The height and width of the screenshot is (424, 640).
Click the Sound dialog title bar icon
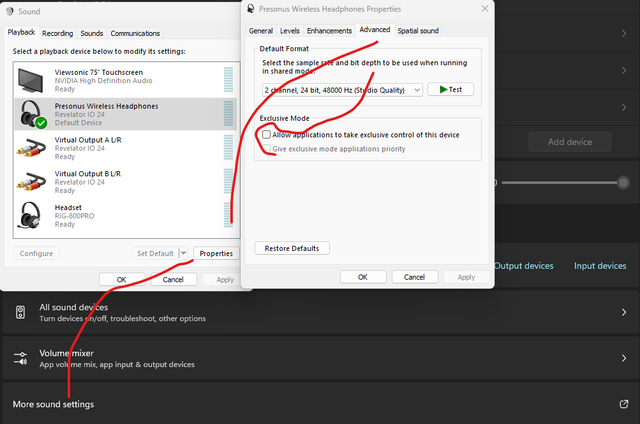pyautogui.click(x=10, y=11)
